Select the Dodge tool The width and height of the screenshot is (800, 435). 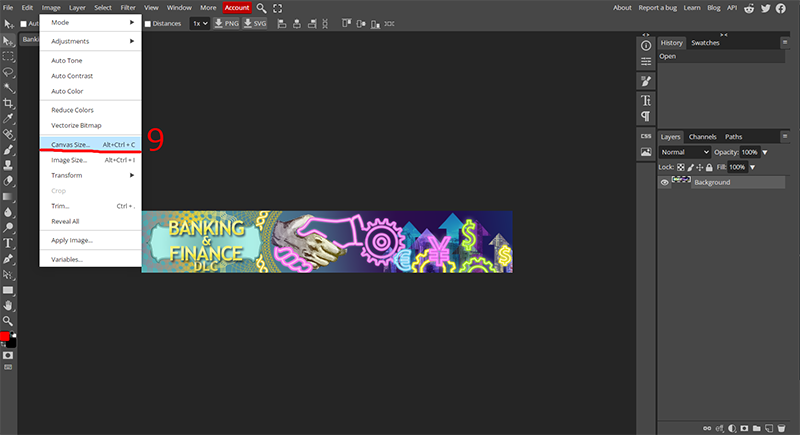pos(8,227)
